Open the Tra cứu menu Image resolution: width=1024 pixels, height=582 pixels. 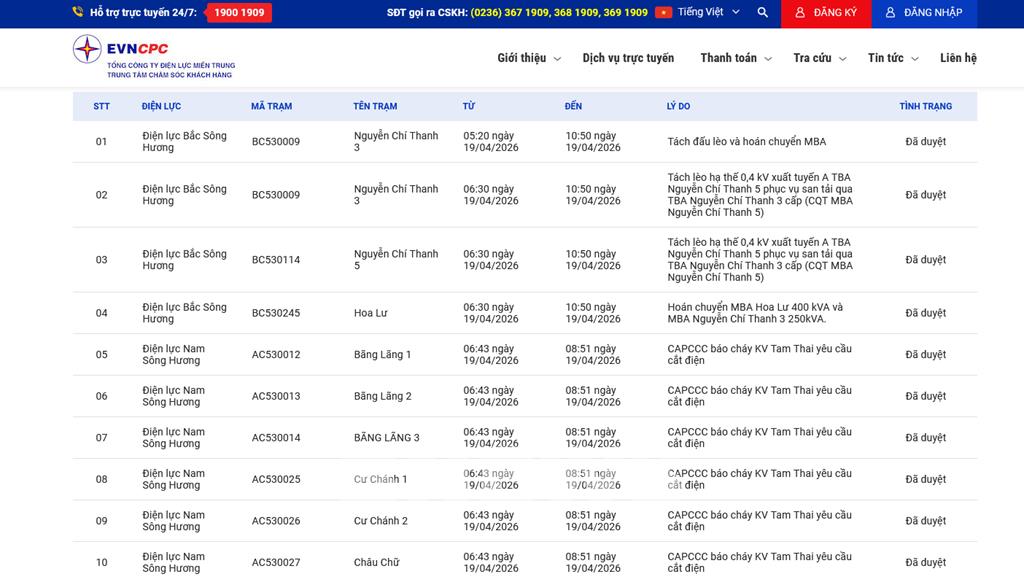pos(819,58)
